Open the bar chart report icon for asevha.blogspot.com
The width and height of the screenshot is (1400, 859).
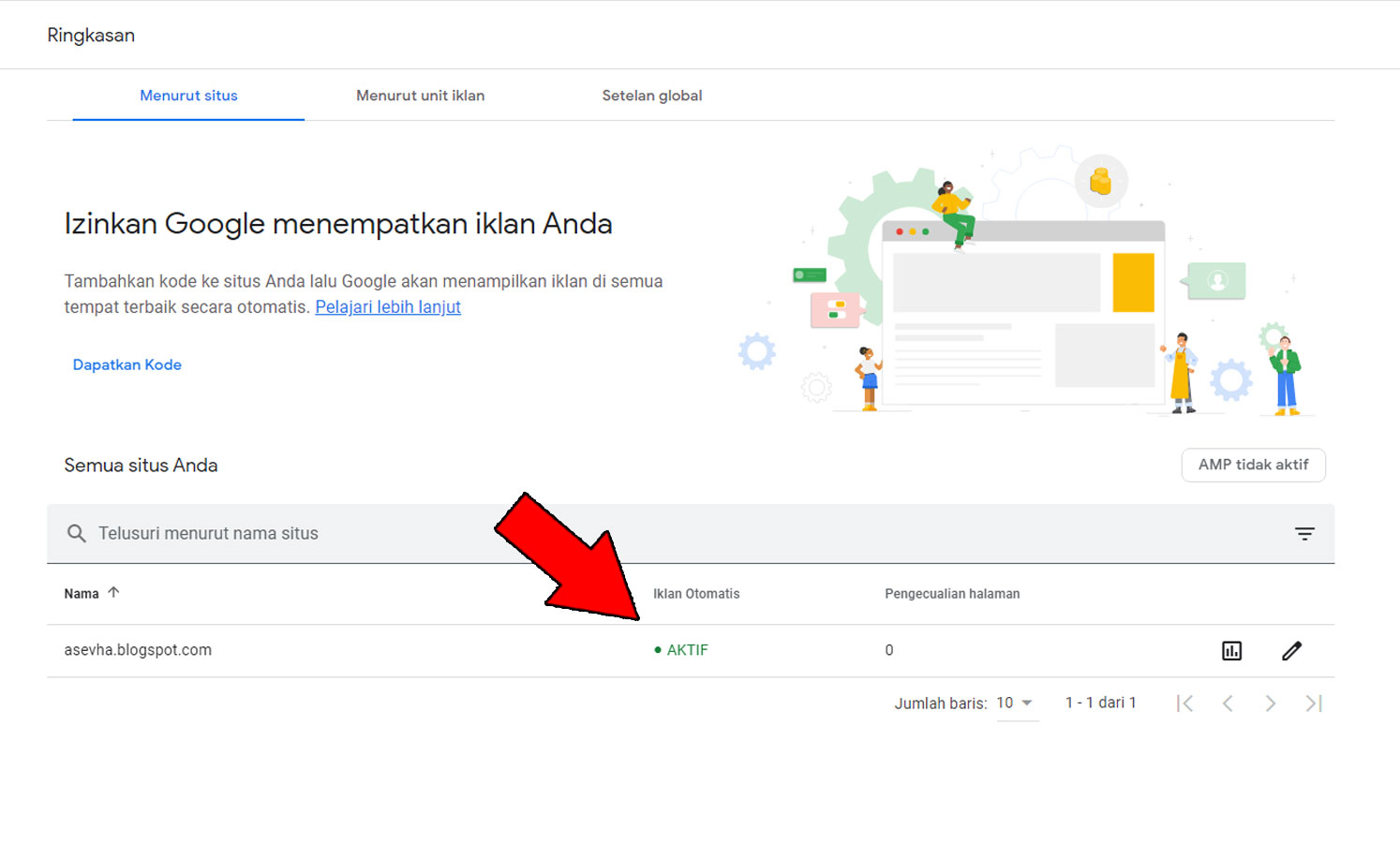[x=1231, y=650]
